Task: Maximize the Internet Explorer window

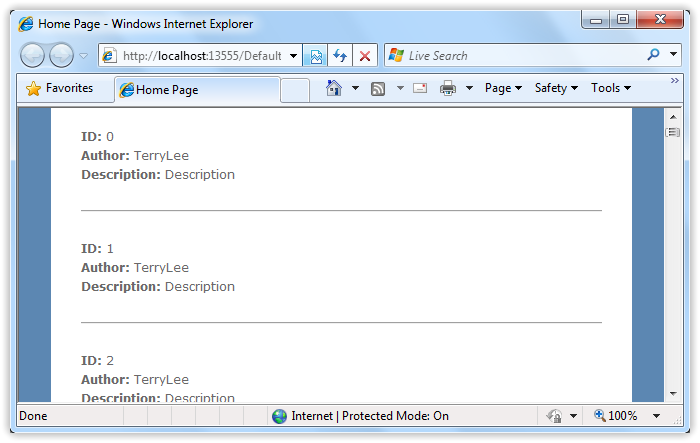Action: tap(623, 19)
